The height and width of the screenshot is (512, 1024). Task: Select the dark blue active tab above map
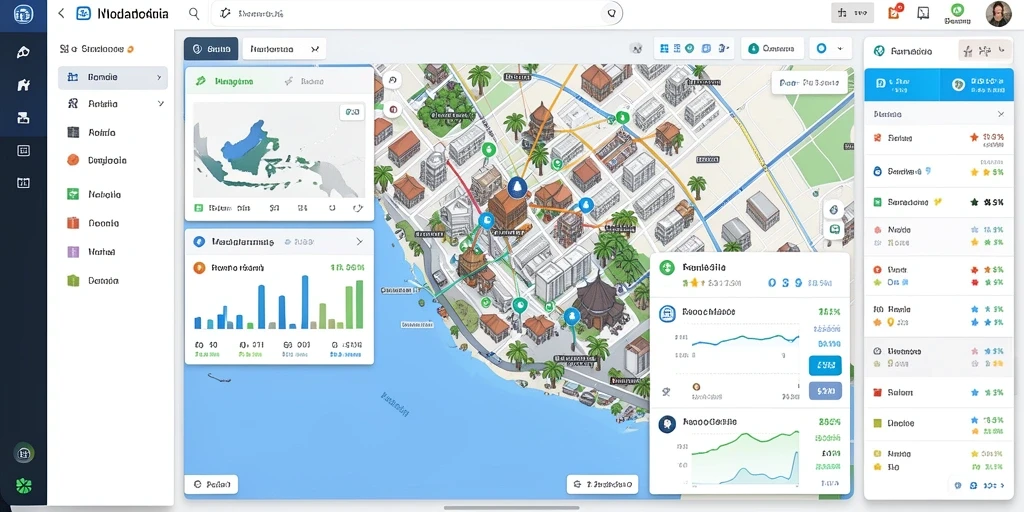click(x=211, y=49)
